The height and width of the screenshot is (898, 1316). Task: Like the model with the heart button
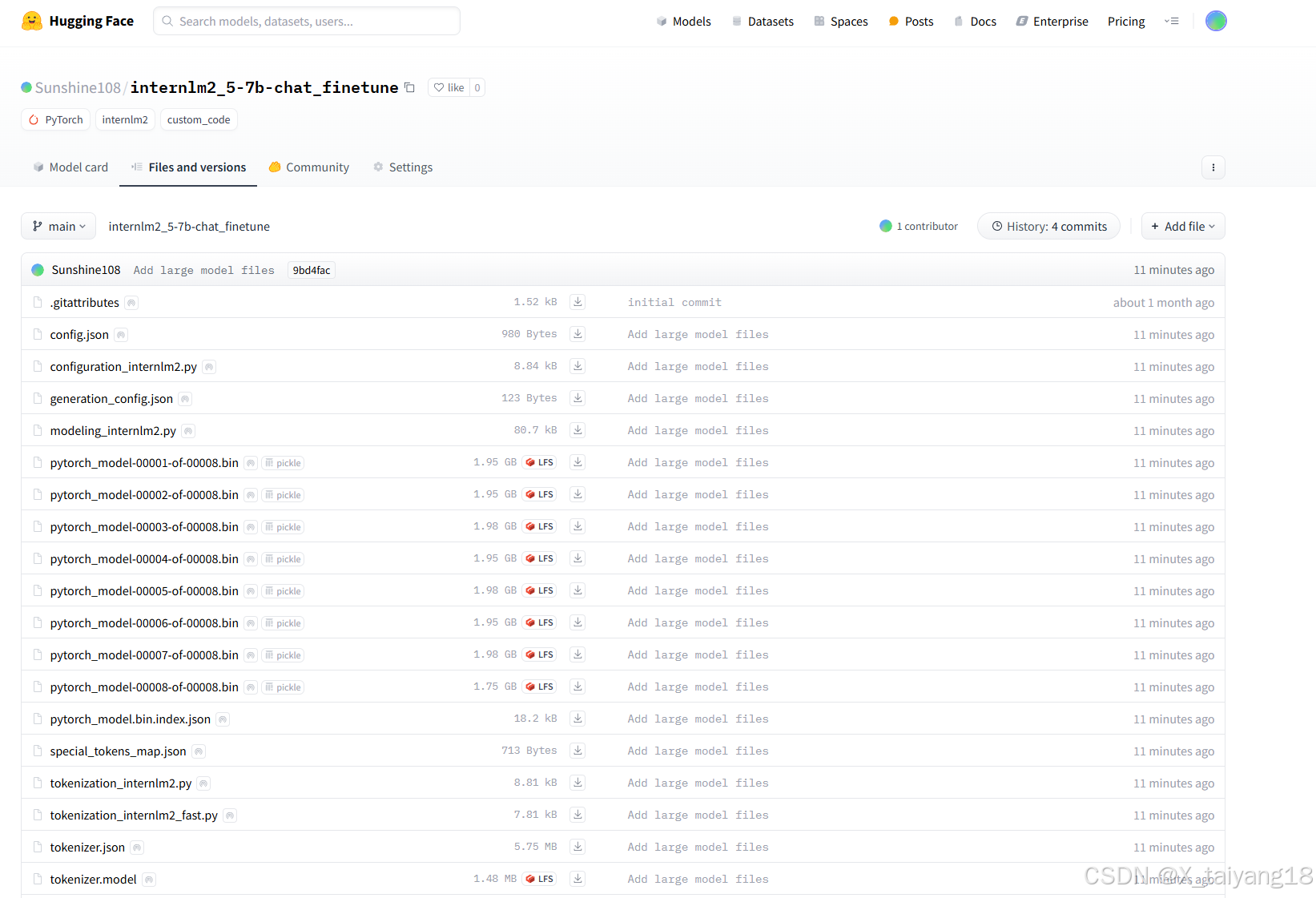click(449, 87)
